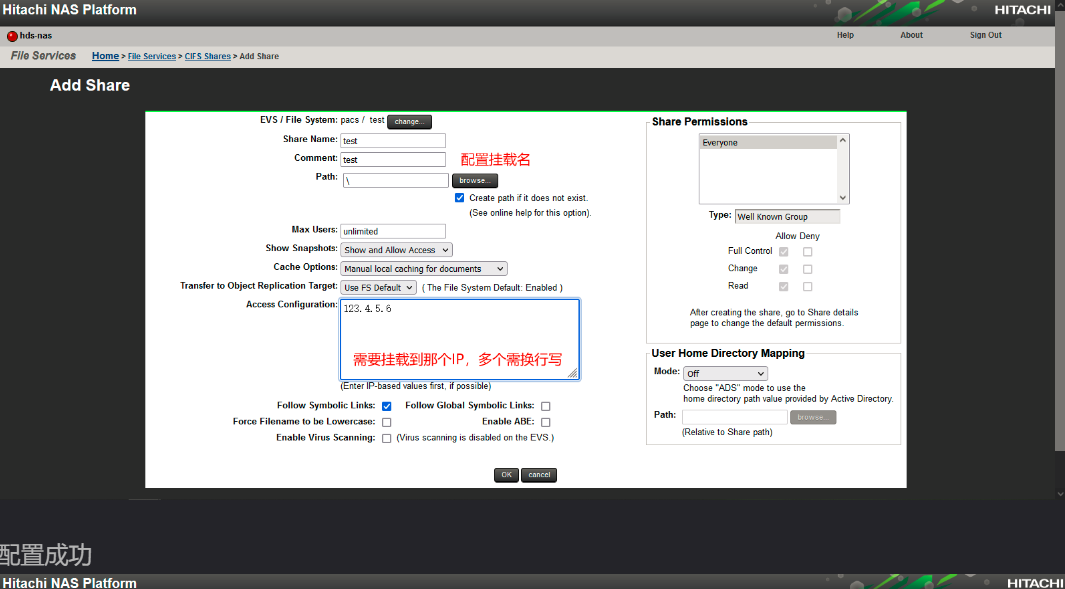Click into the share Path field

click(x=395, y=181)
